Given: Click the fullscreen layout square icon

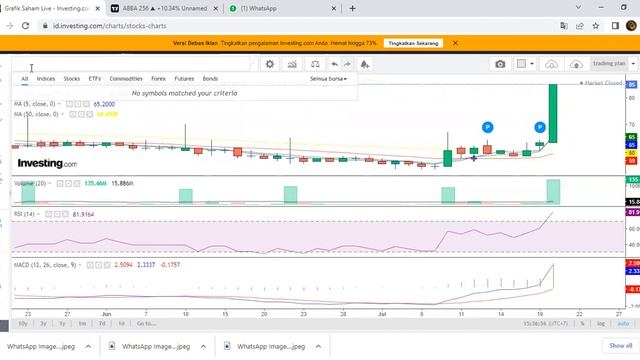Looking at the screenshot, I should click(x=521, y=64).
